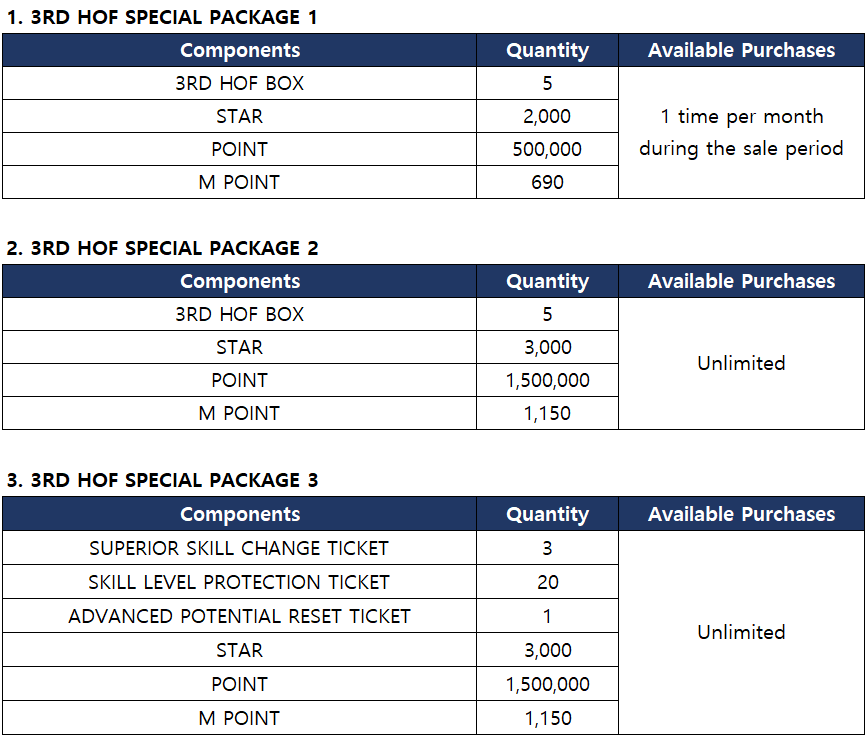Image resolution: width=867 pixels, height=736 pixels.
Task: Click the 3RD HOF BOX cell in Package 2
Action: [239, 314]
